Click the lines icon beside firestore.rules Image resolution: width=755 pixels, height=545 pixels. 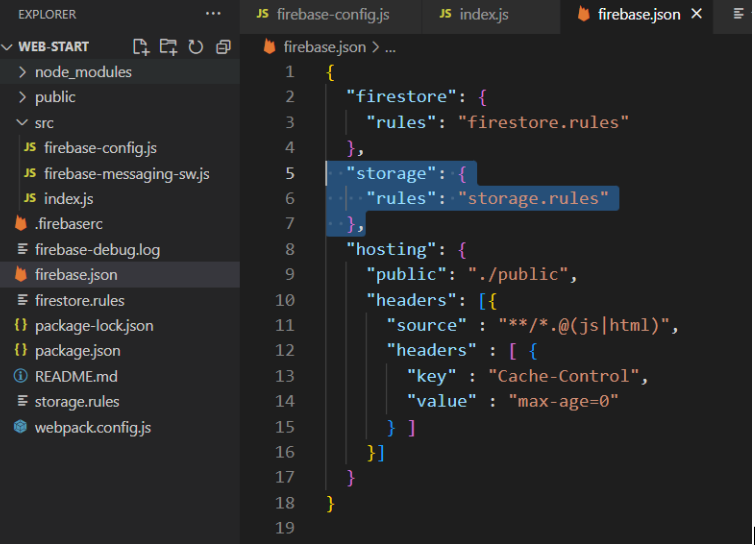(22, 300)
